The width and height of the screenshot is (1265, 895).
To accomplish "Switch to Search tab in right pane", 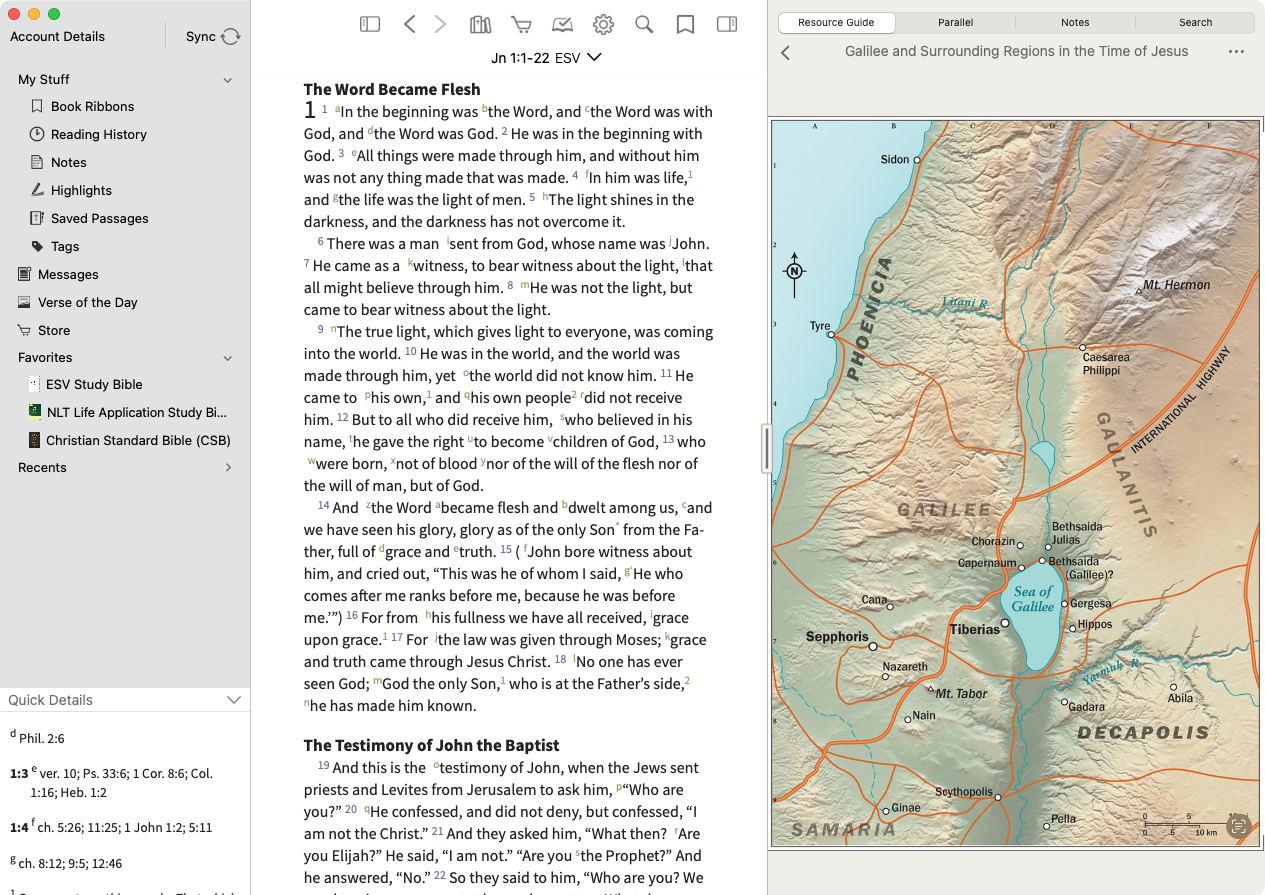I will pos(1195,22).
